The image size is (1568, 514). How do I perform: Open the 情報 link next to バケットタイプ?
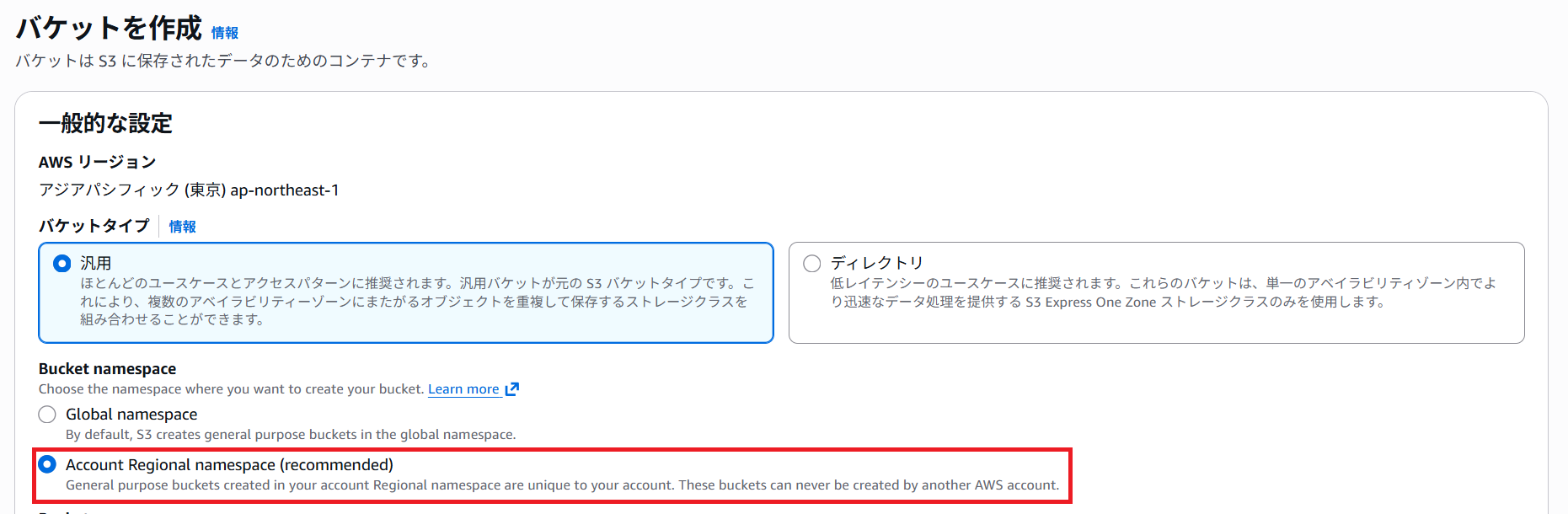click(x=182, y=227)
